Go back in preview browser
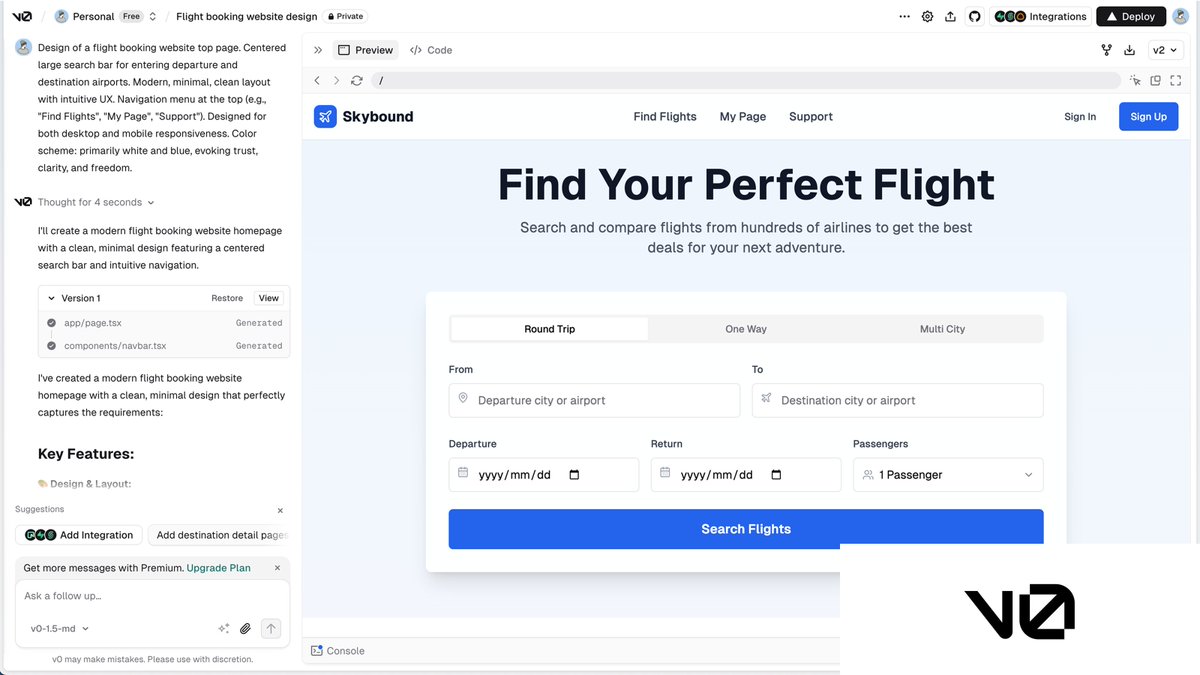The image size is (1200, 675). (x=317, y=81)
